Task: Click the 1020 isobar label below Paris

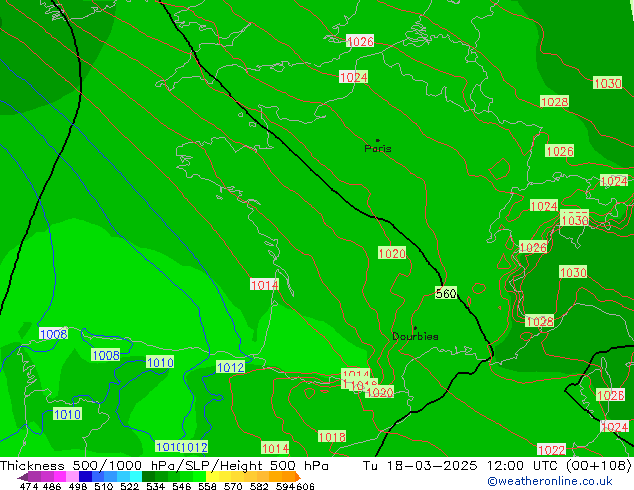Action: tap(392, 253)
